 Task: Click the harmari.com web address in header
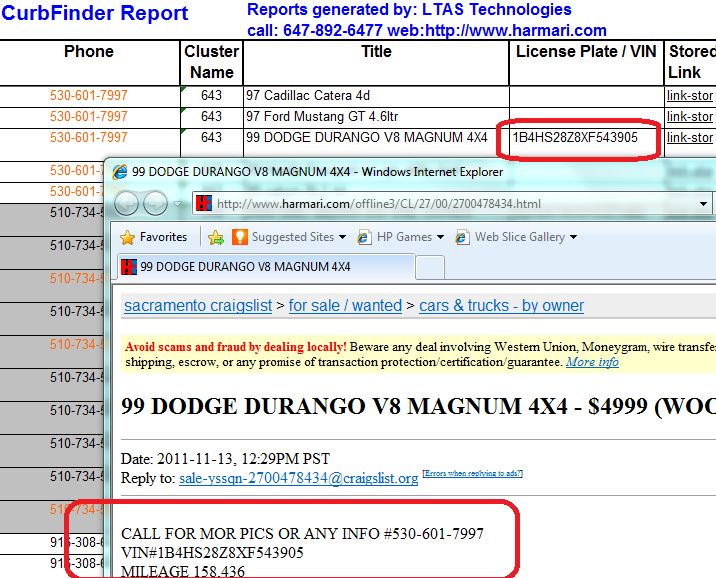coord(516,31)
